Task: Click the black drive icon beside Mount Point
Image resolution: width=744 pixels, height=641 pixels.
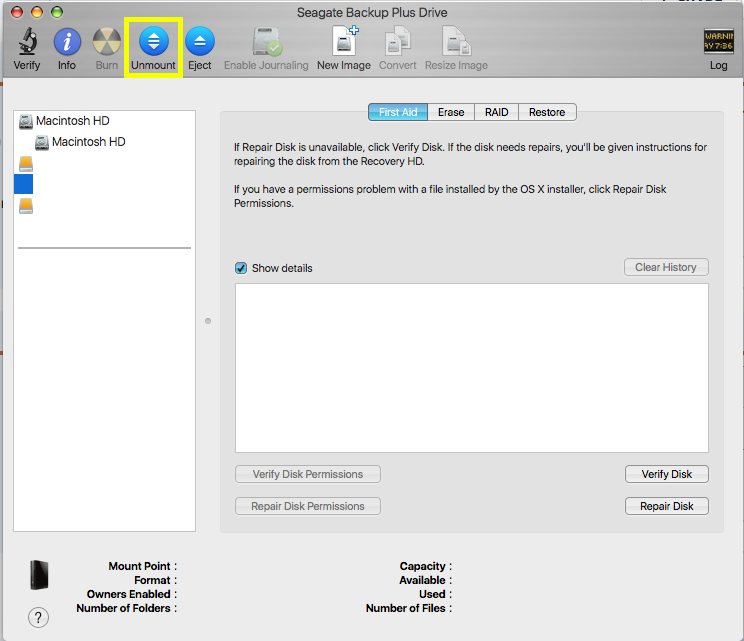Action: click(x=39, y=575)
